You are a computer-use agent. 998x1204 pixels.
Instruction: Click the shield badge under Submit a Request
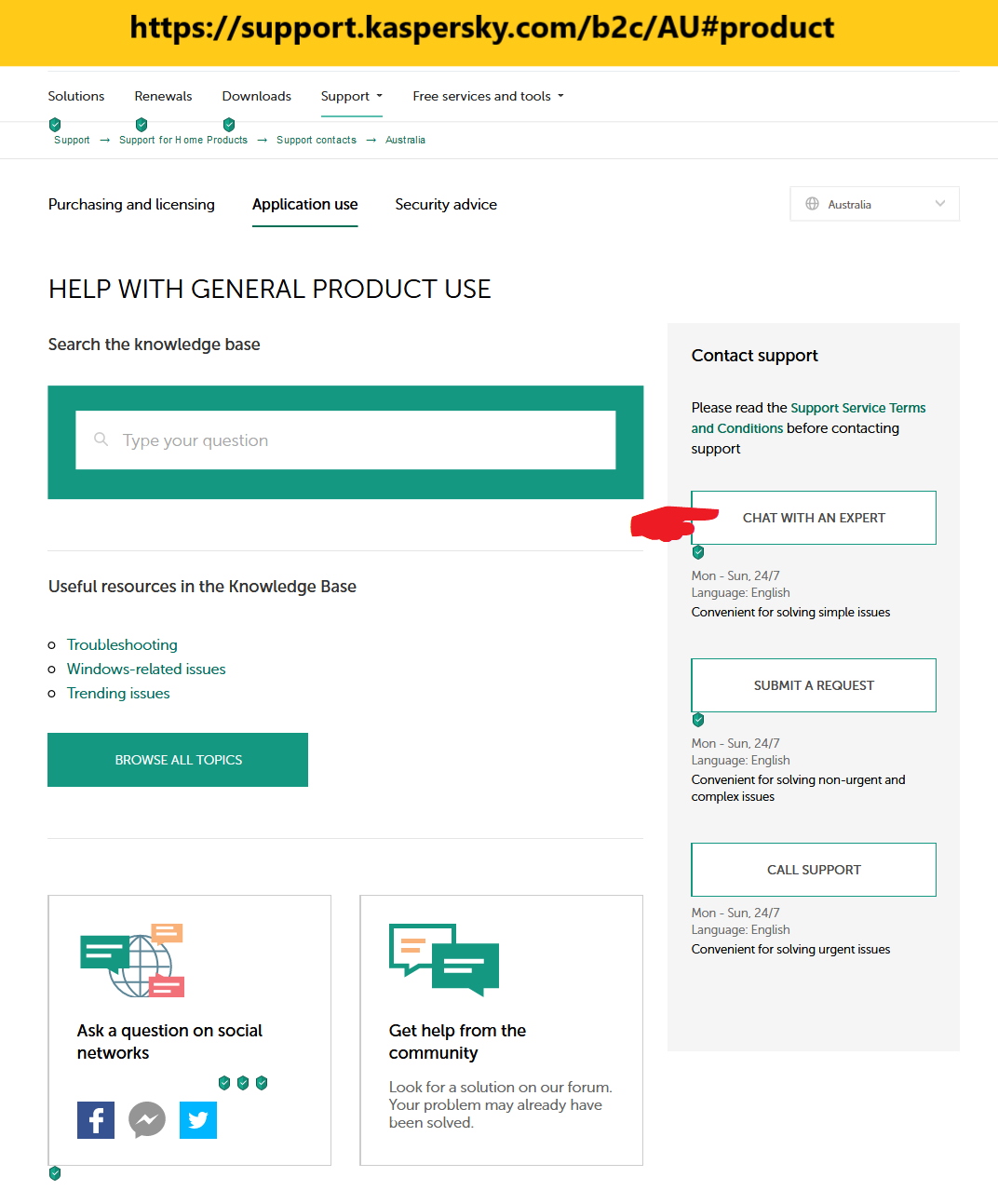pos(698,720)
